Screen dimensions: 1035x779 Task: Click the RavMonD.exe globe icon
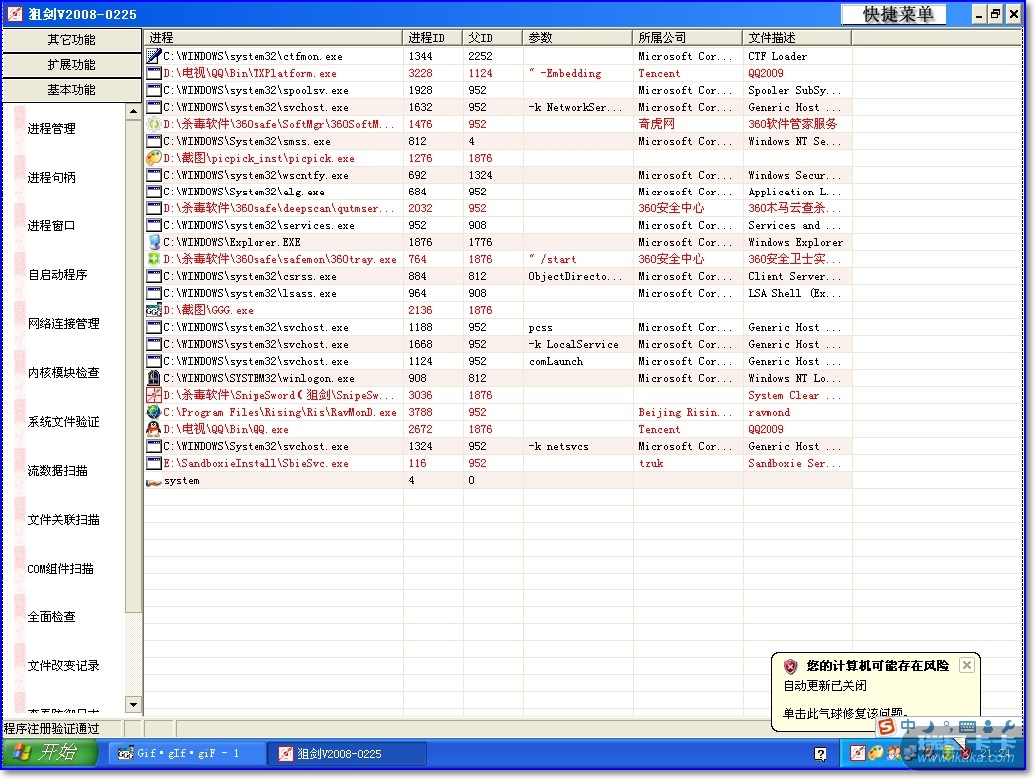point(153,412)
